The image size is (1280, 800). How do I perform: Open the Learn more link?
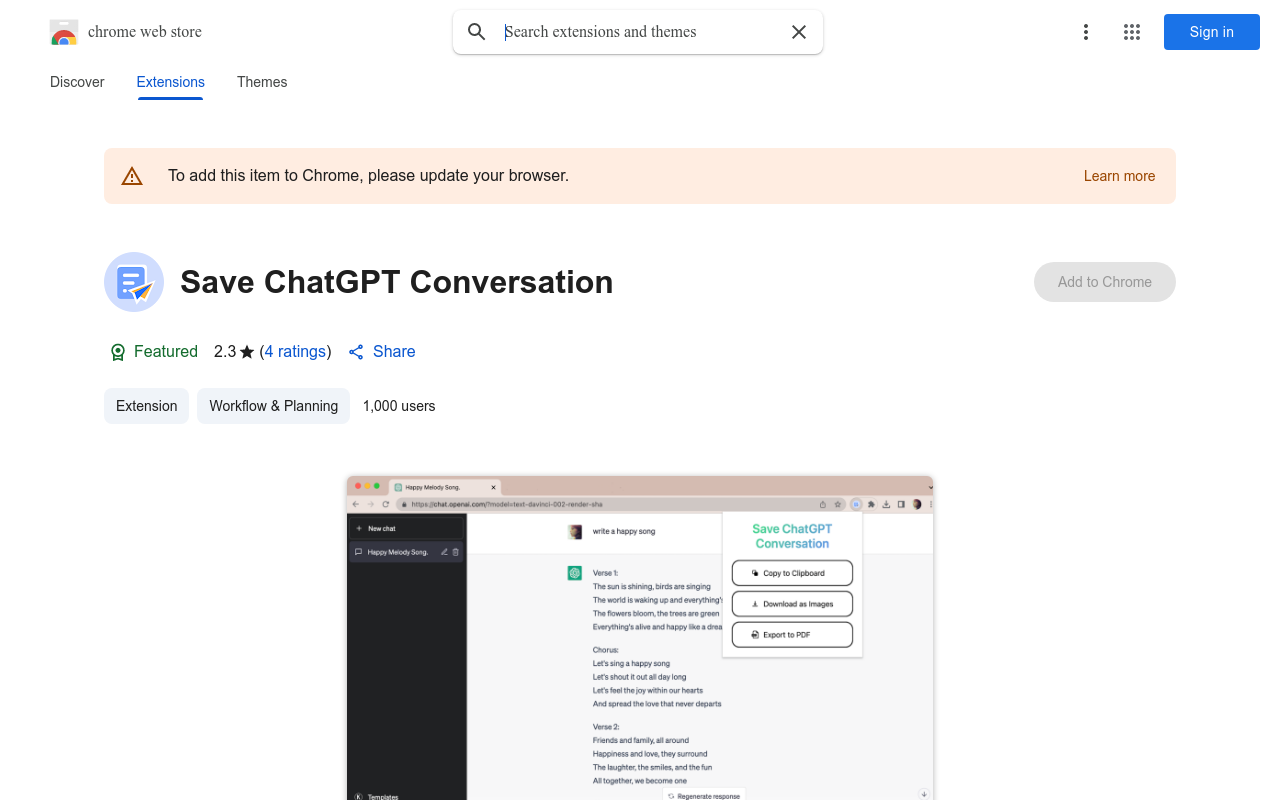(x=1119, y=176)
